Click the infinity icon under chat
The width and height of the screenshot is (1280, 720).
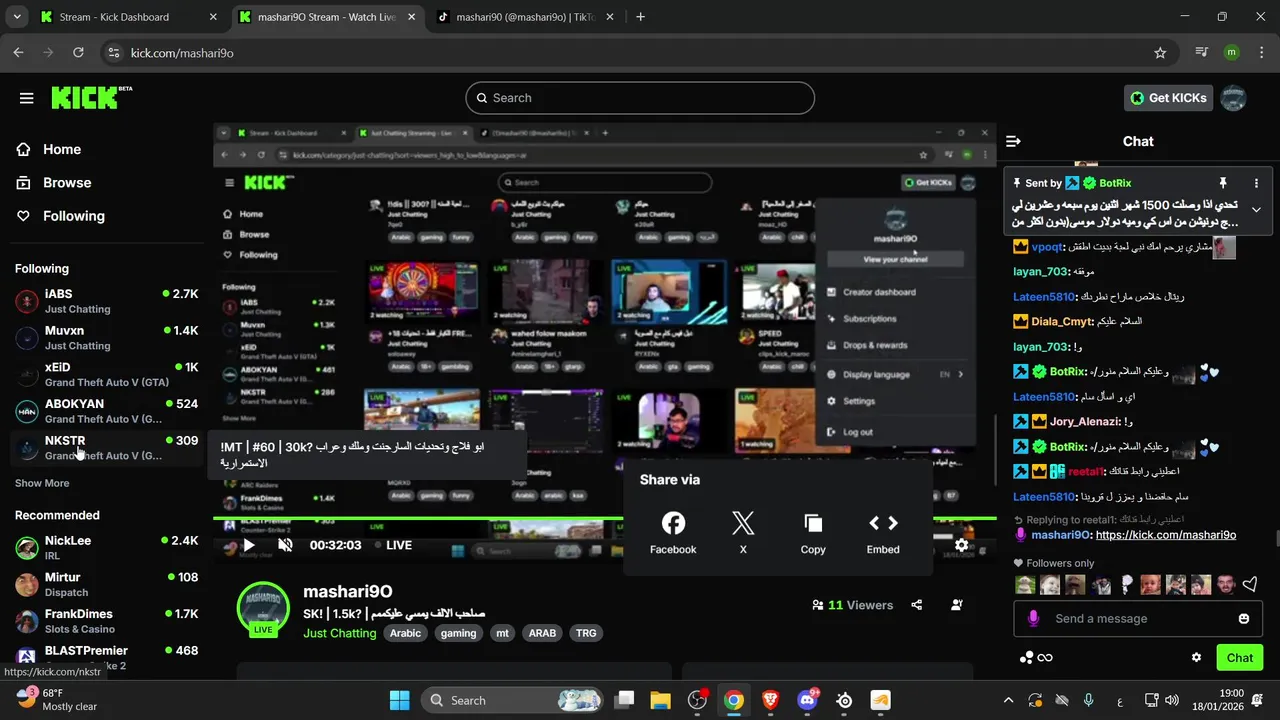click(1045, 658)
